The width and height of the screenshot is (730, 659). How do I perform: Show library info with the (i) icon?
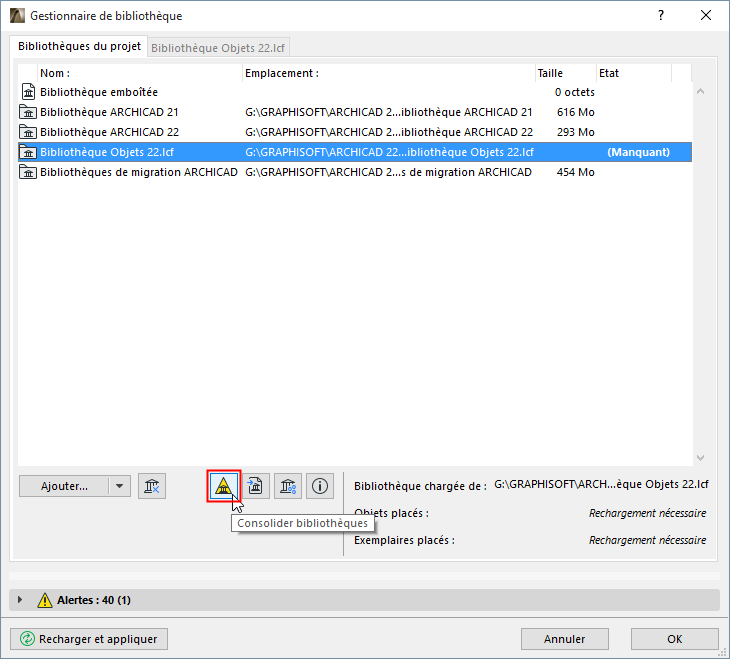320,486
